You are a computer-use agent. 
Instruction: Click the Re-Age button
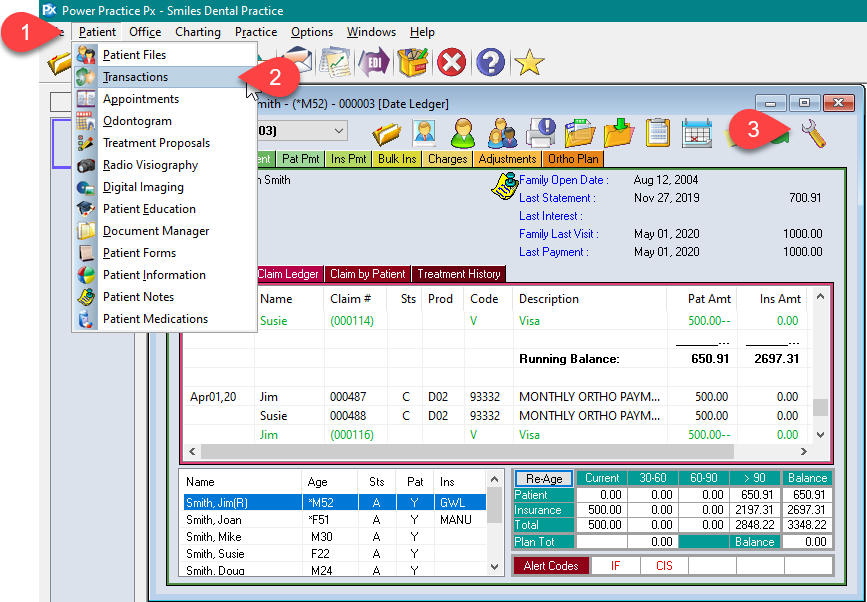(x=544, y=479)
